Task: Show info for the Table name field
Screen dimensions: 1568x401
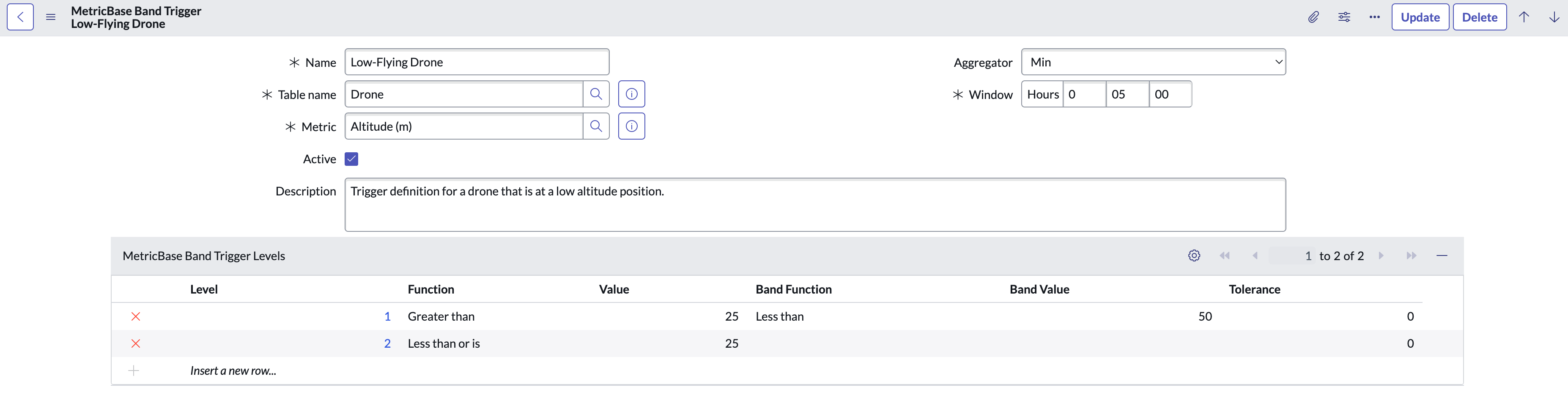Action: pyautogui.click(x=632, y=94)
